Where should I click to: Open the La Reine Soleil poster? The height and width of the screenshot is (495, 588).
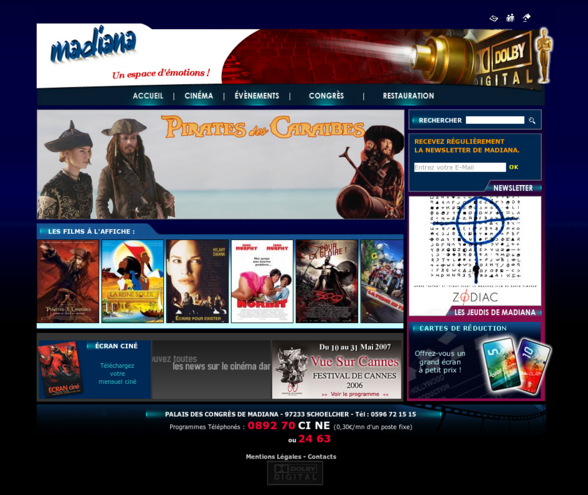click(x=132, y=281)
